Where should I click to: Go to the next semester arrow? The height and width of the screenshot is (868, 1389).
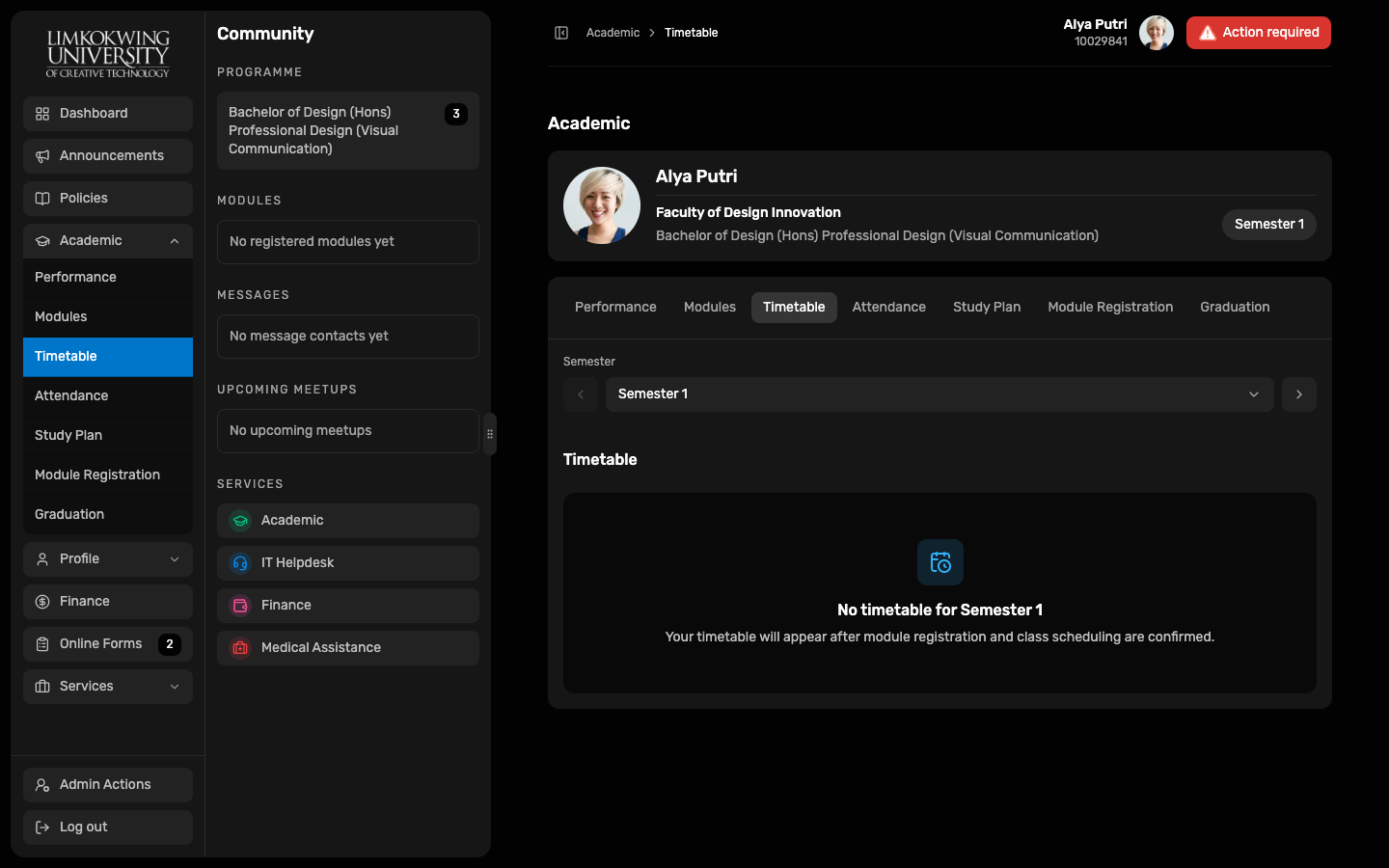click(x=1299, y=394)
